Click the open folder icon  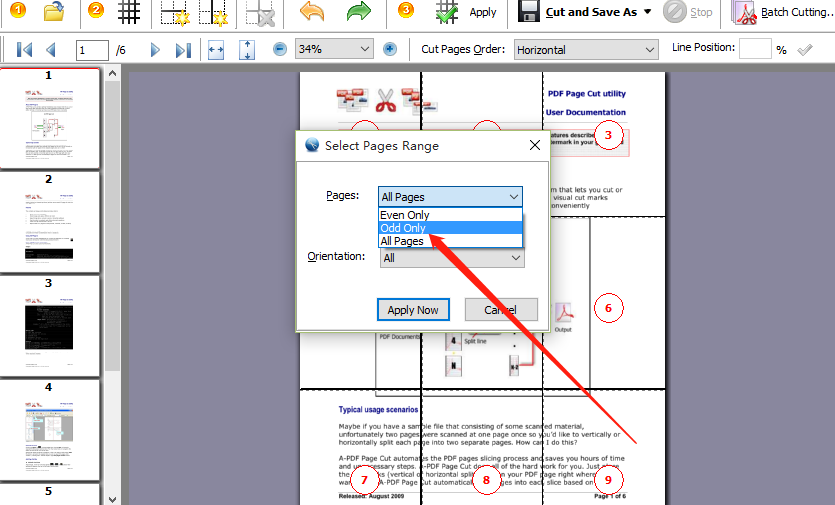pos(54,12)
